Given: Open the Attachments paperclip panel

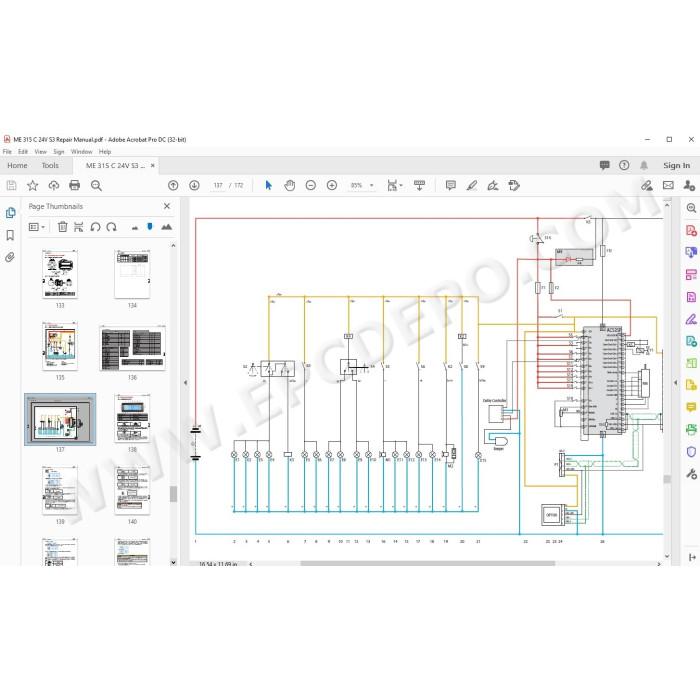Looking at the screenshot, I should pyautogui.click(x=10, y=257).
